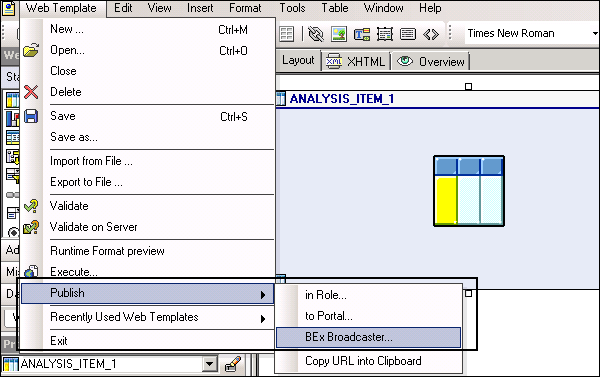Click the ruled-lines box toolbar icon

click(408, 34)
